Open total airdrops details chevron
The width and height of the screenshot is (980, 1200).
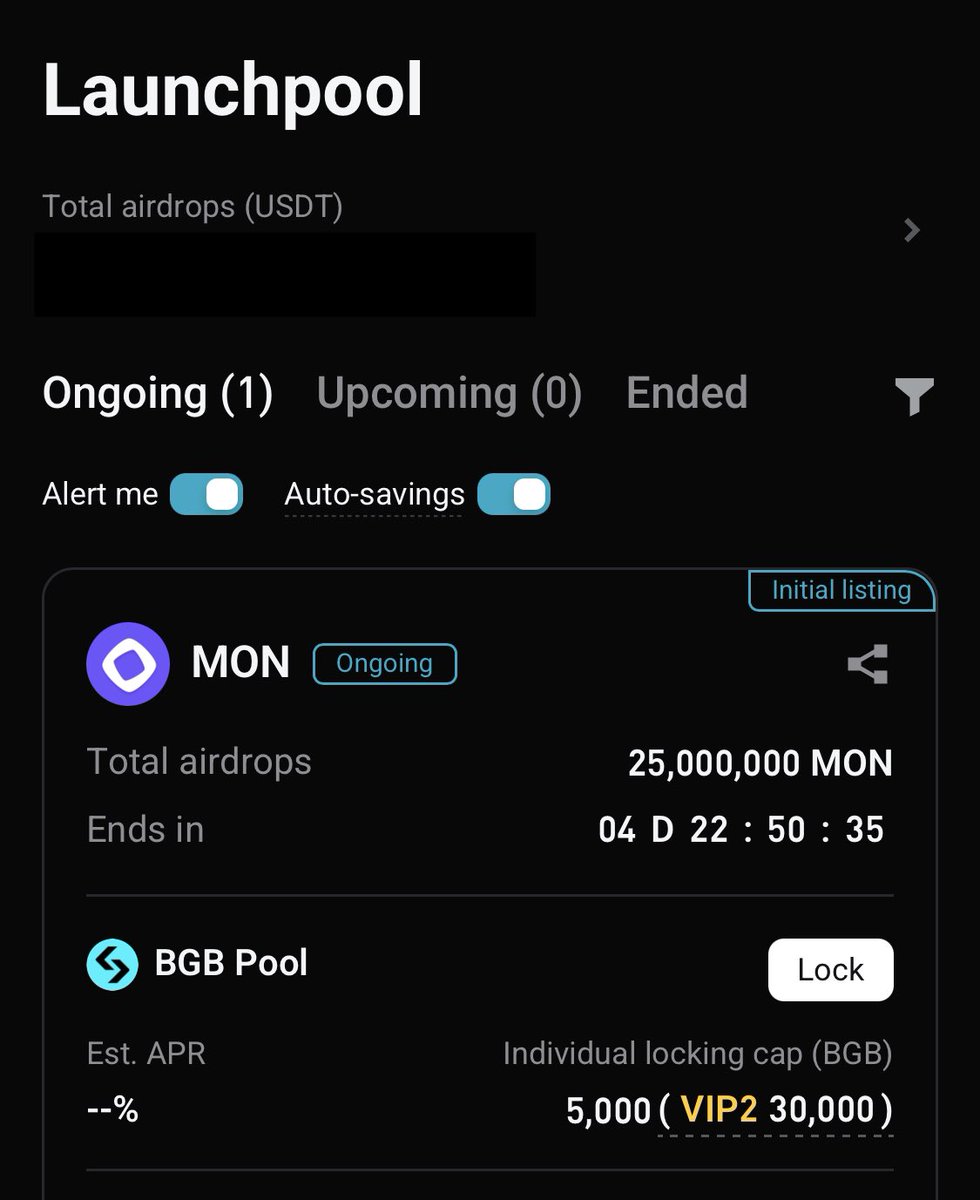(x=911, y=231)
